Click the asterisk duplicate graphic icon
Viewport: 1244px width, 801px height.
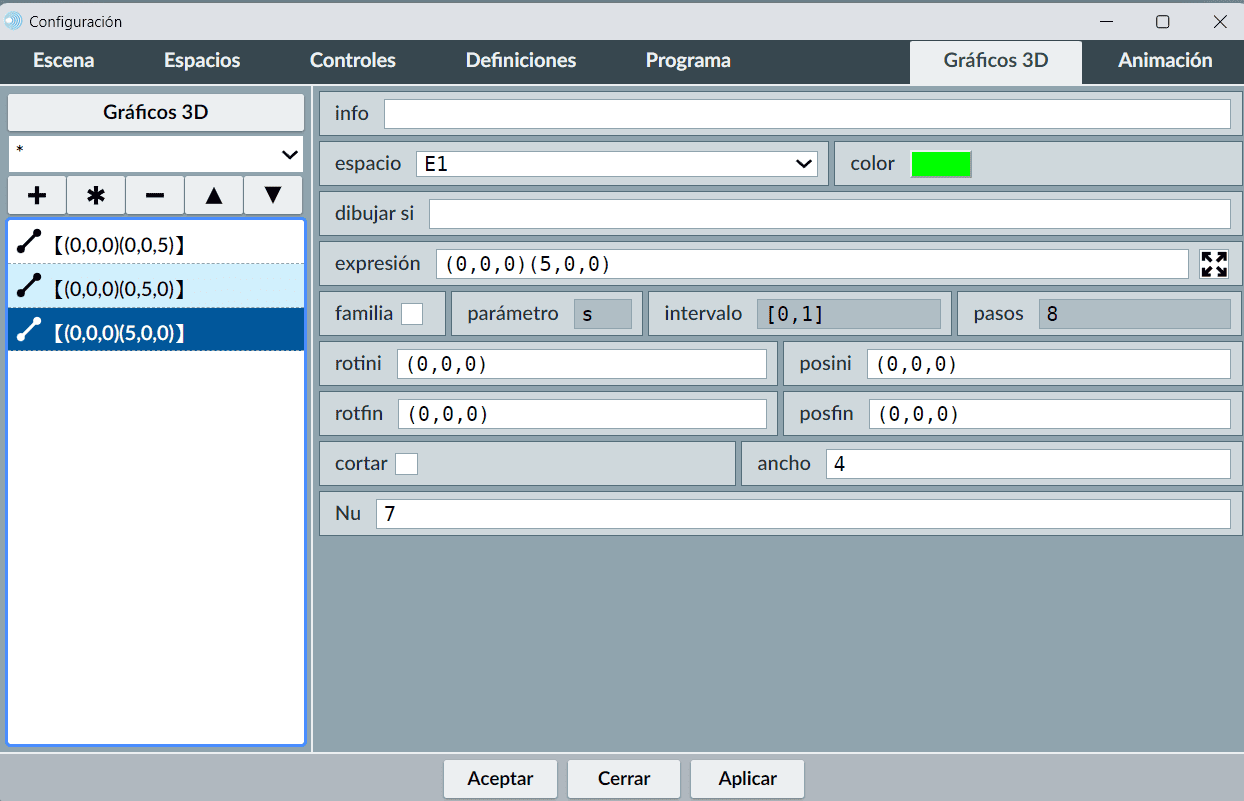(x=96, y=195)
